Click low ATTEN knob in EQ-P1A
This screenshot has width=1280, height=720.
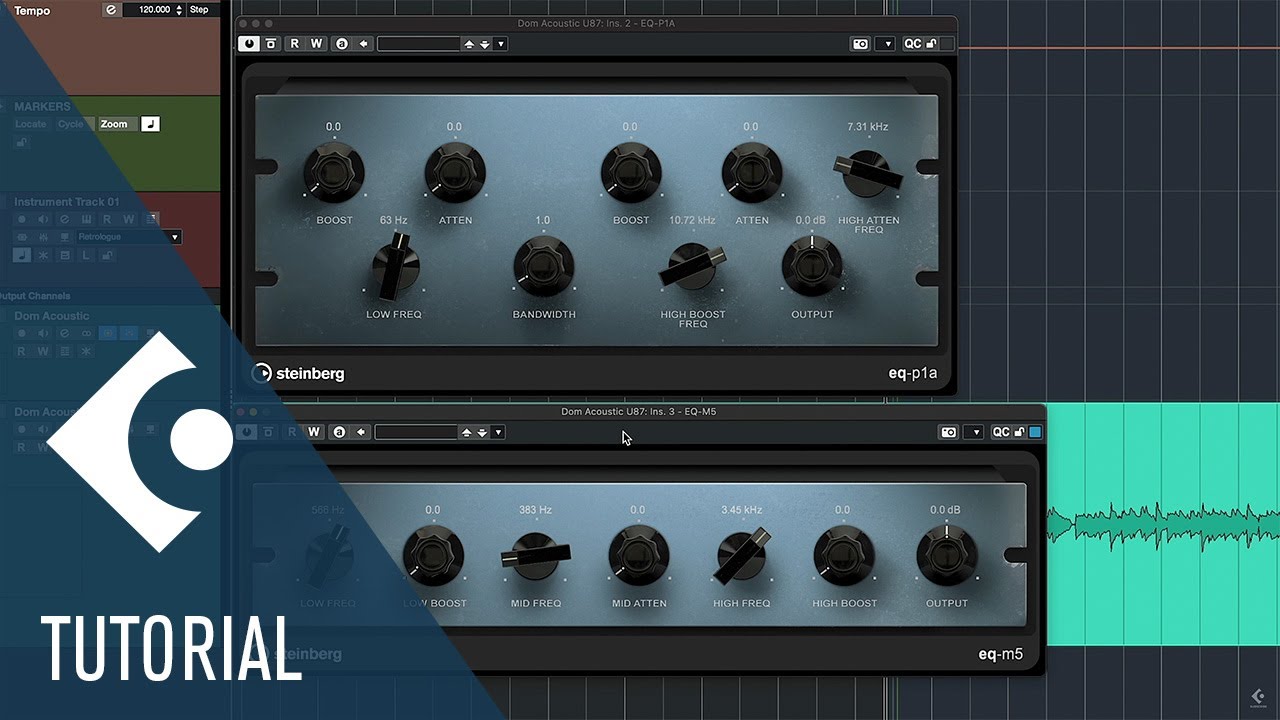pyautogui.click(x=455, y=172)
